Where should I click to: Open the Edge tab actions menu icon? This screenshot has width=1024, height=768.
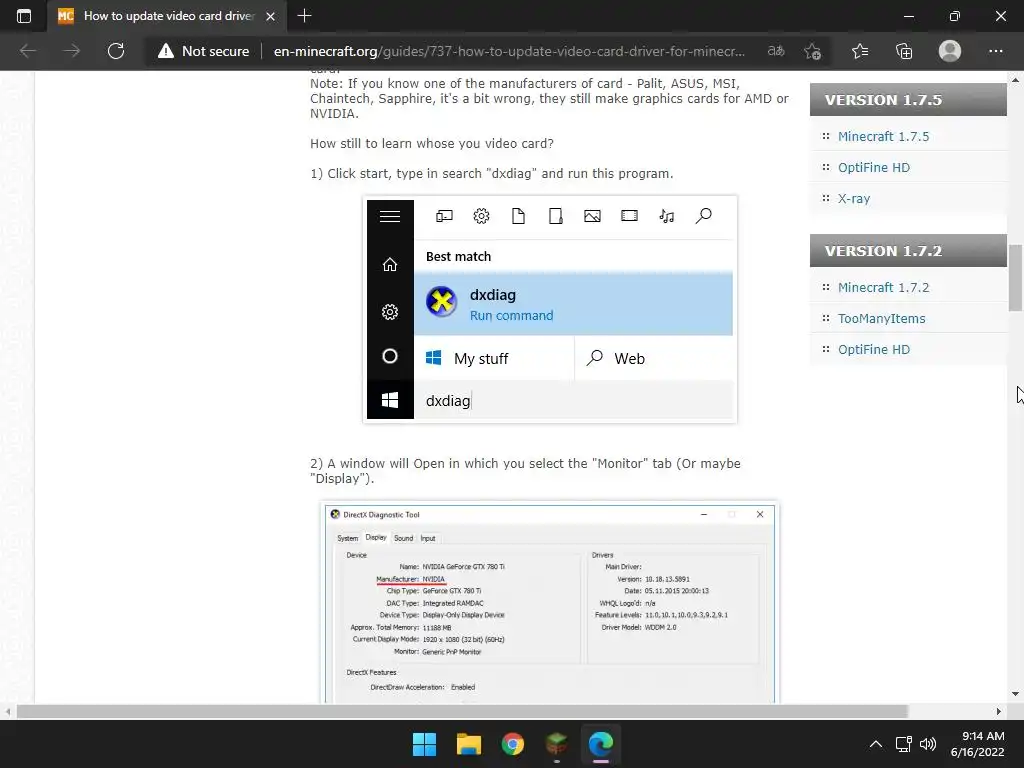pyautogui.click(x=24, y=16)
